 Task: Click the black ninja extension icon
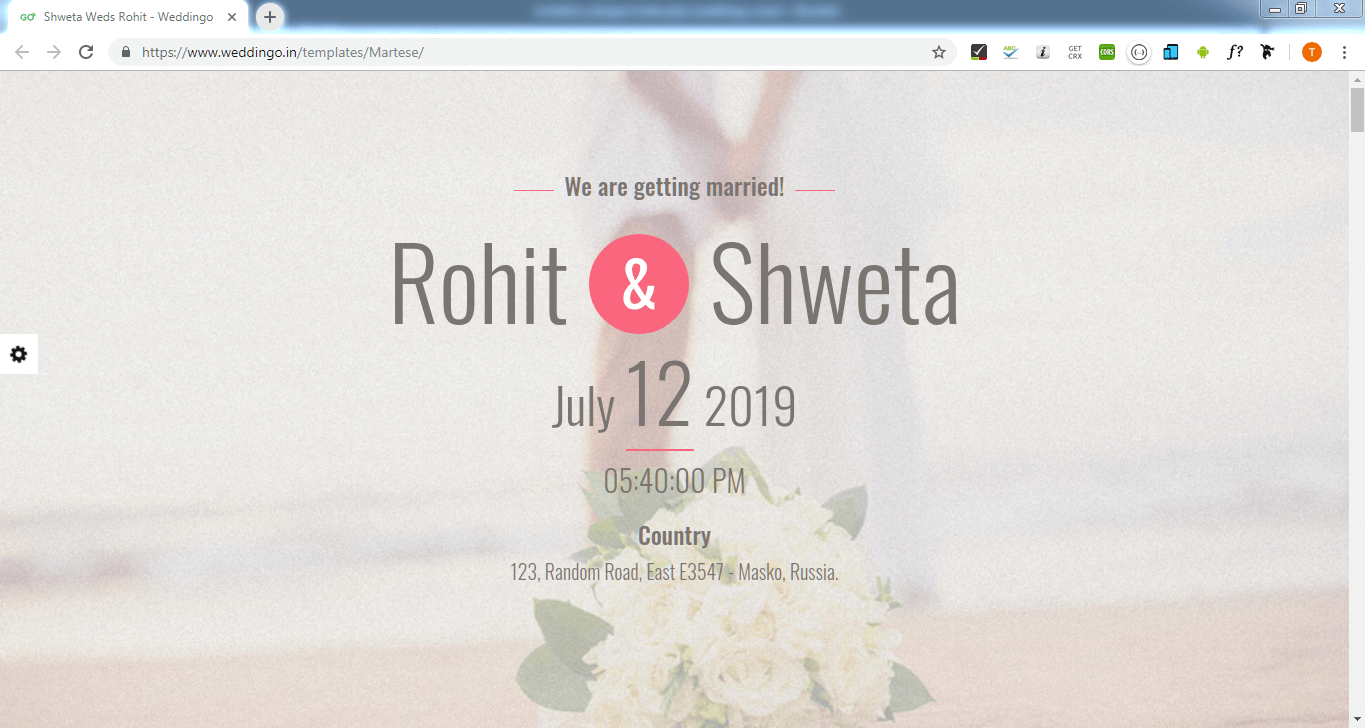coord(1267,52)
